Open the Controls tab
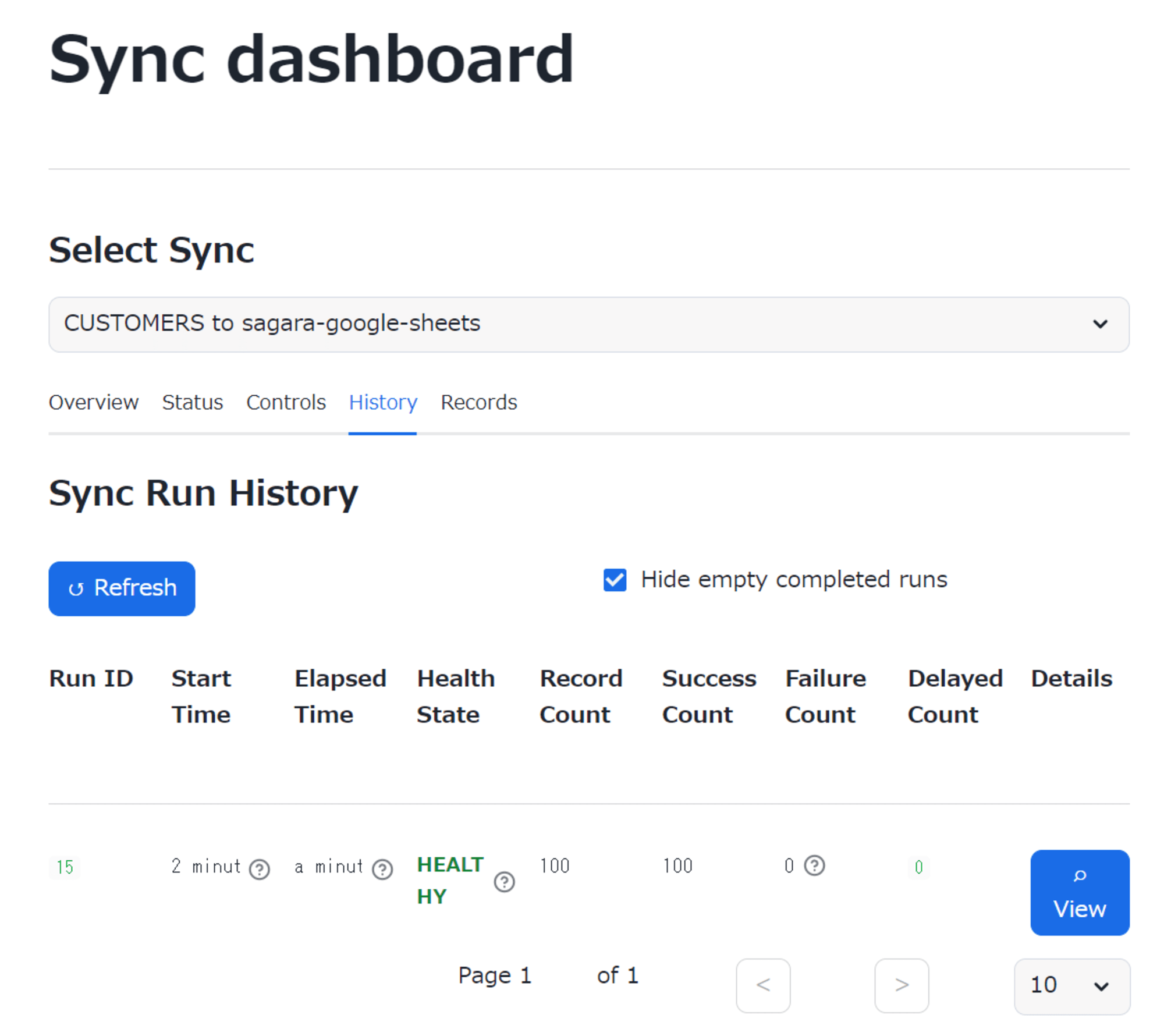1164x1036 pixels. pyautogui.click(x=286, y=402)
